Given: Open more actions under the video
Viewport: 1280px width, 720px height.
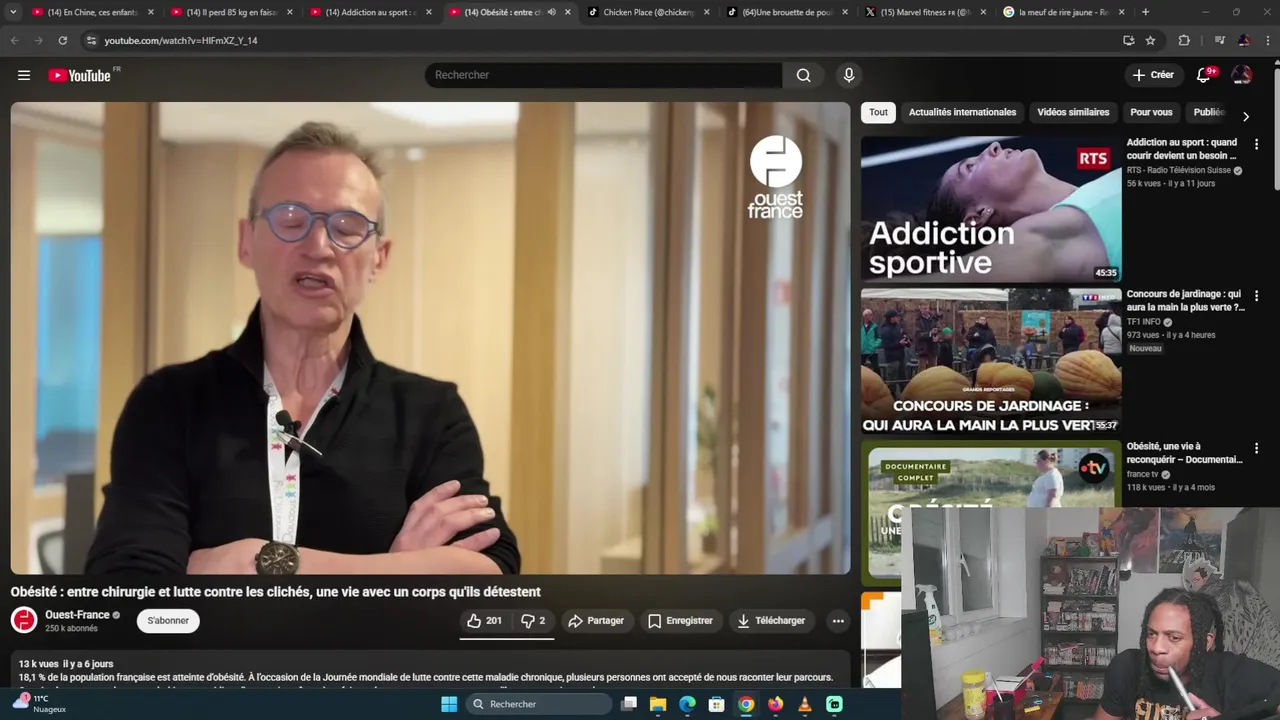Looking at the screenshot, I should [x=838, y=621].
